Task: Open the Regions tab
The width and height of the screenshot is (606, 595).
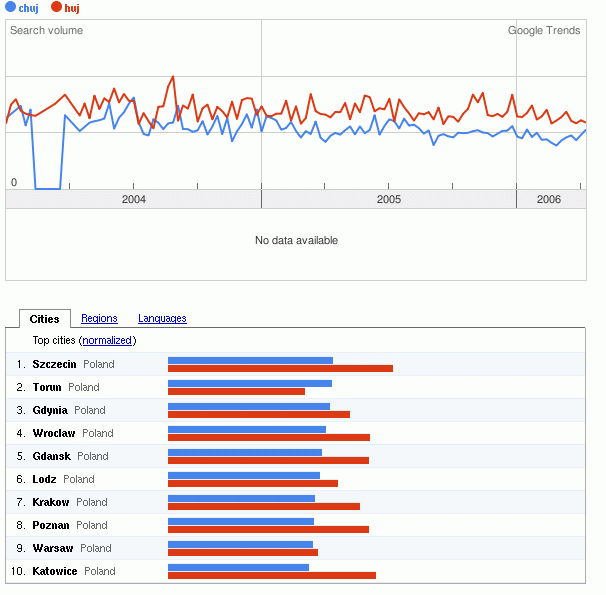Action: (99, 319)
